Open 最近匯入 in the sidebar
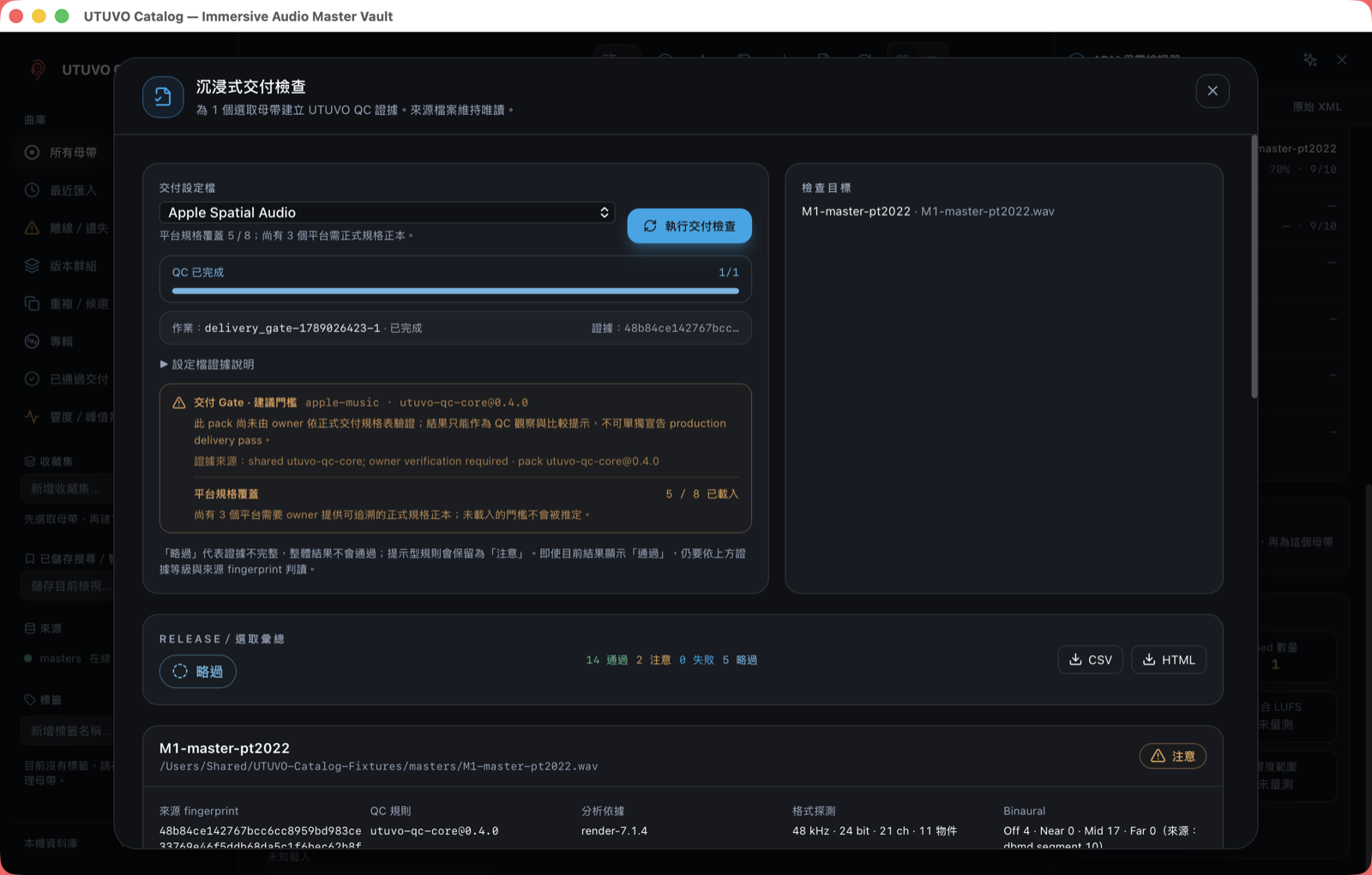1372x875 pixels. tap(62, 190)
